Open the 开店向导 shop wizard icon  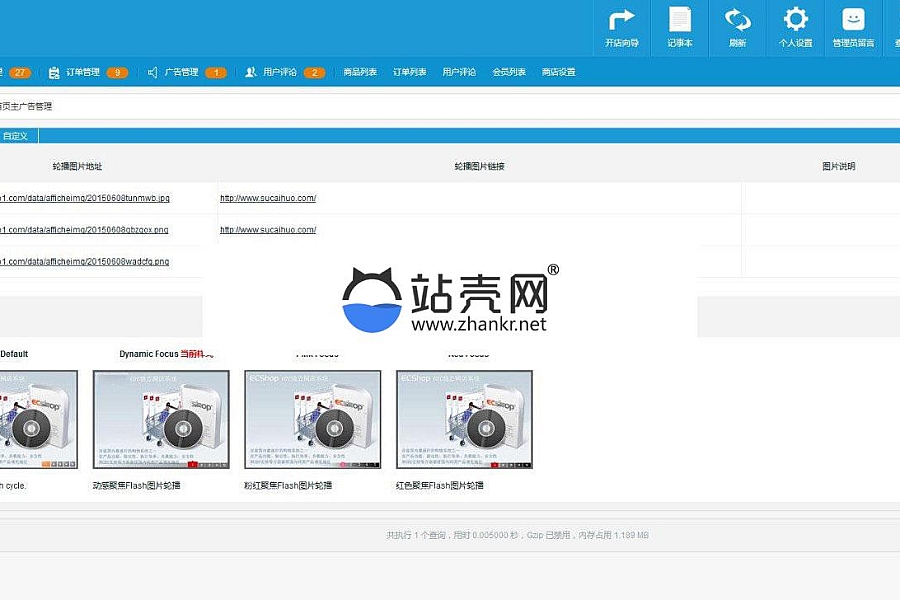(622, 20)
